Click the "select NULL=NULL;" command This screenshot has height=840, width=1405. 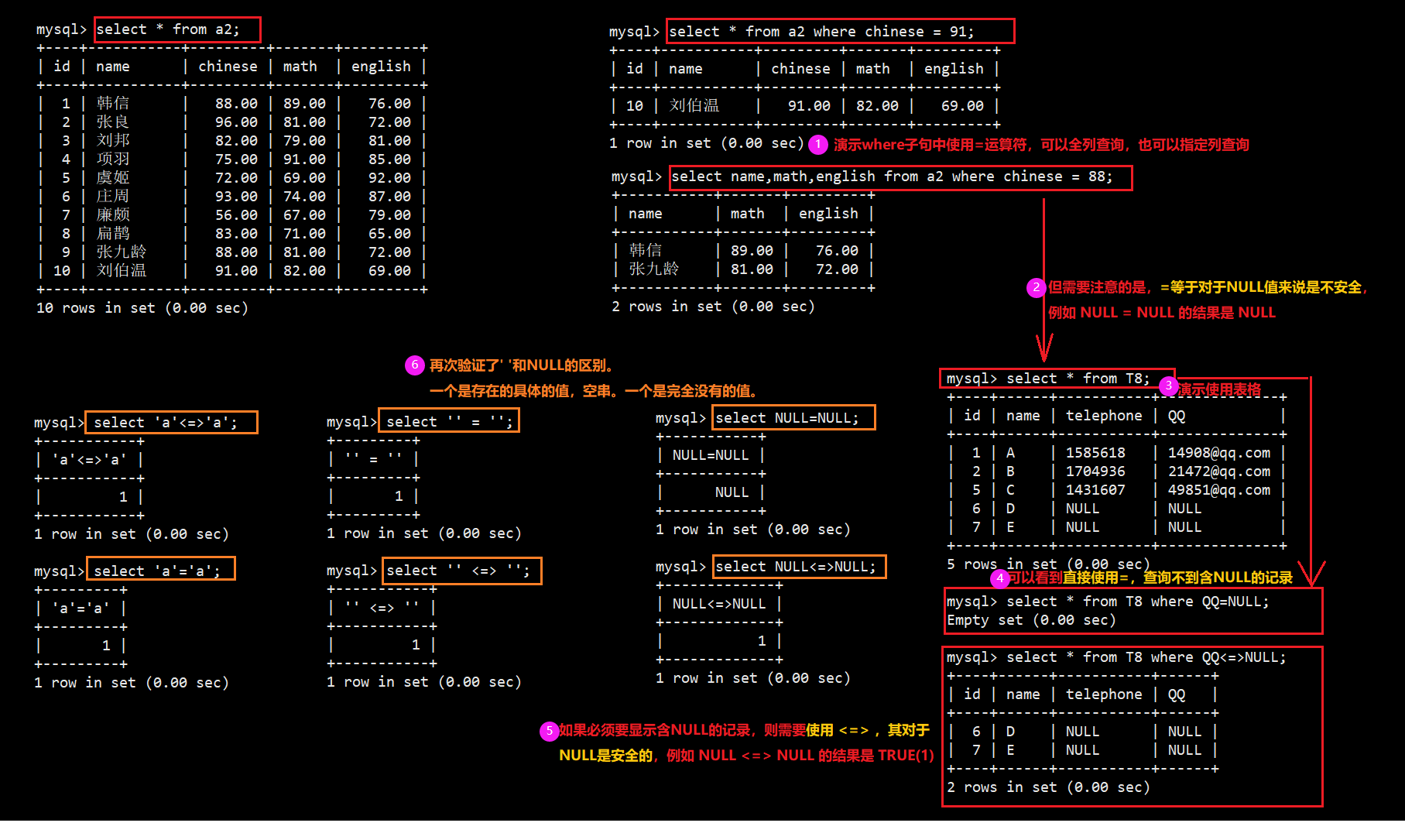click(787, 418)
